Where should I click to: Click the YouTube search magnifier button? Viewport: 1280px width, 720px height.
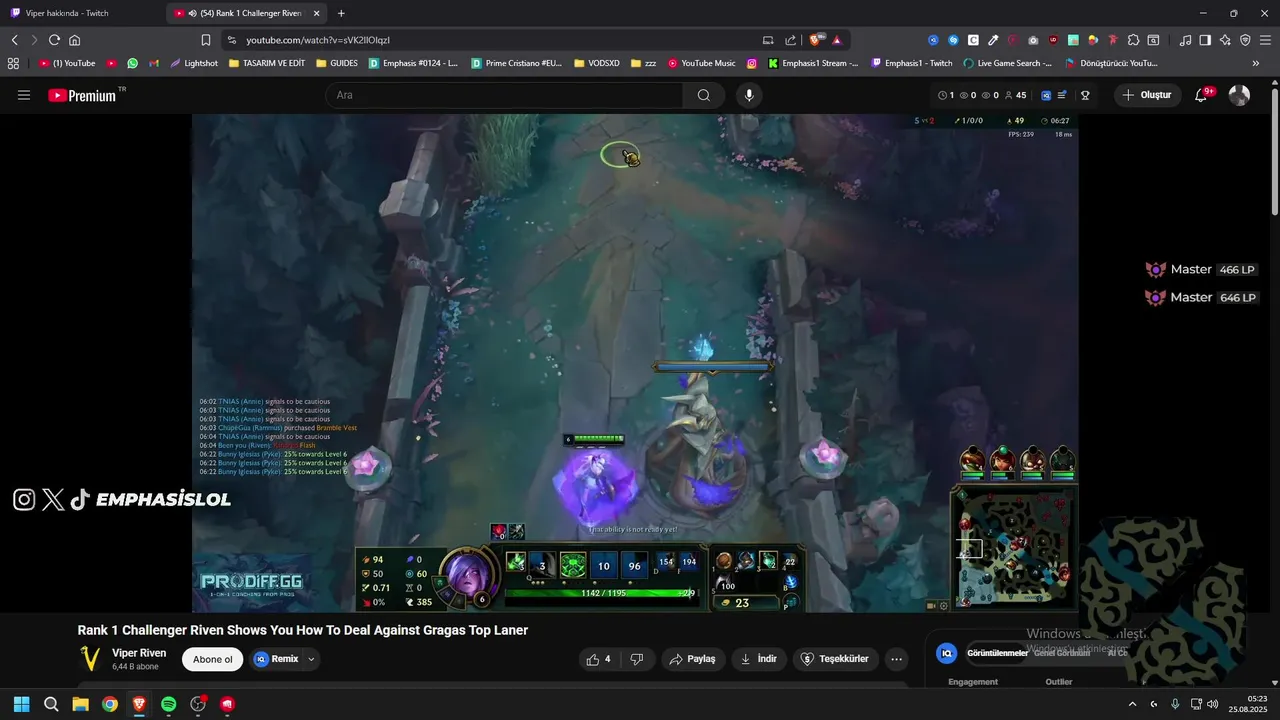(704, 95)
